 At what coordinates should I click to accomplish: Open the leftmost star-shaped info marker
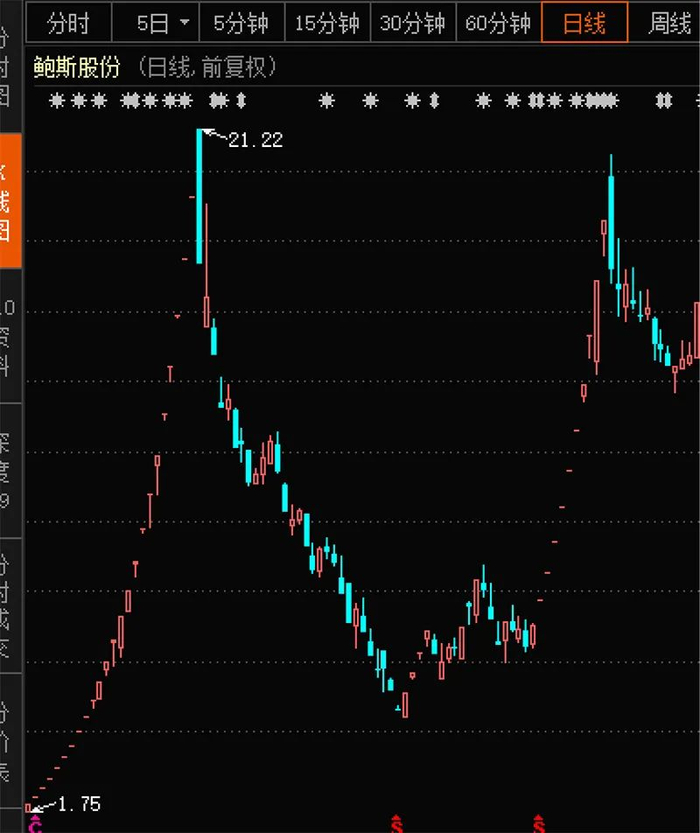tap(57, 100)
